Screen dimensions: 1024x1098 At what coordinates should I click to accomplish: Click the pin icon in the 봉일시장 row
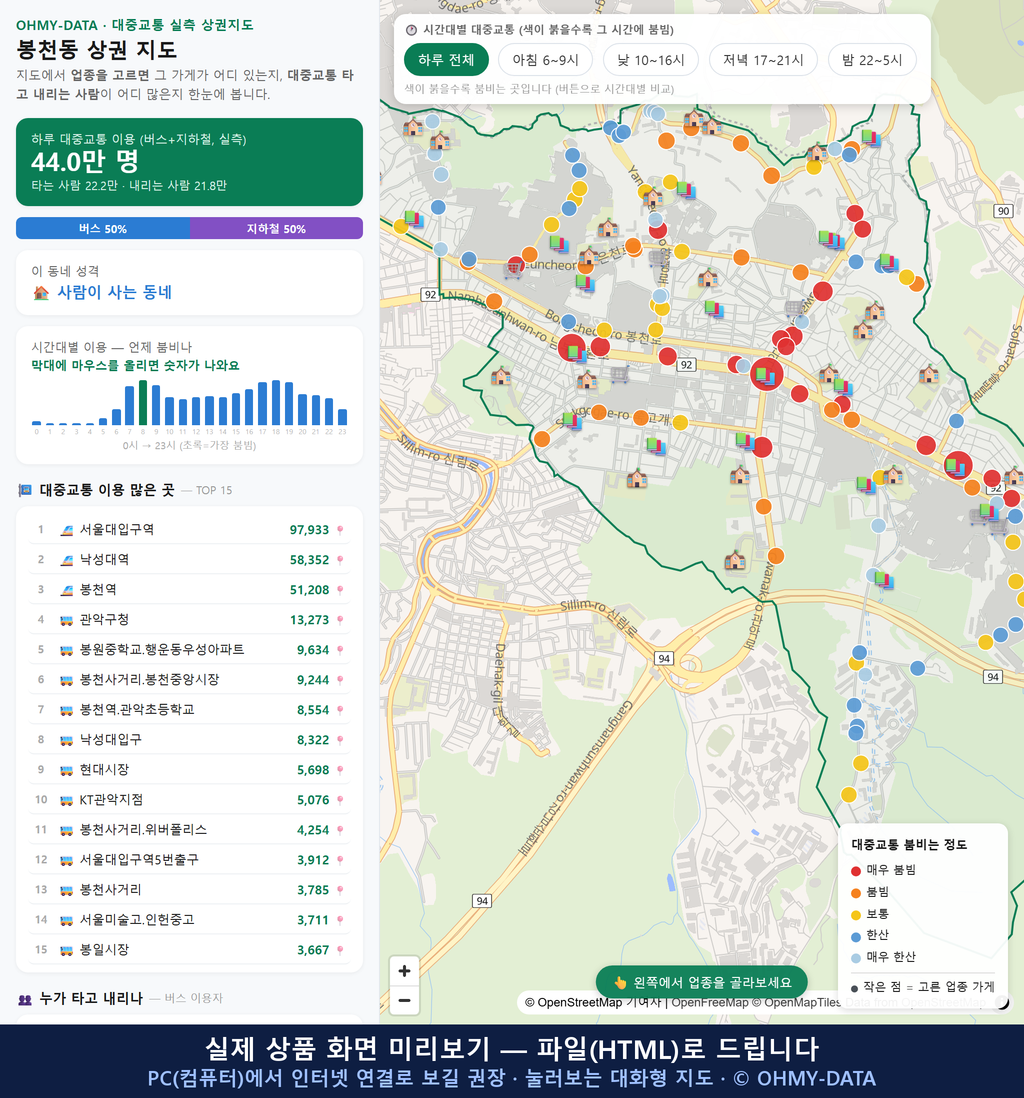[x=340, y=950]
